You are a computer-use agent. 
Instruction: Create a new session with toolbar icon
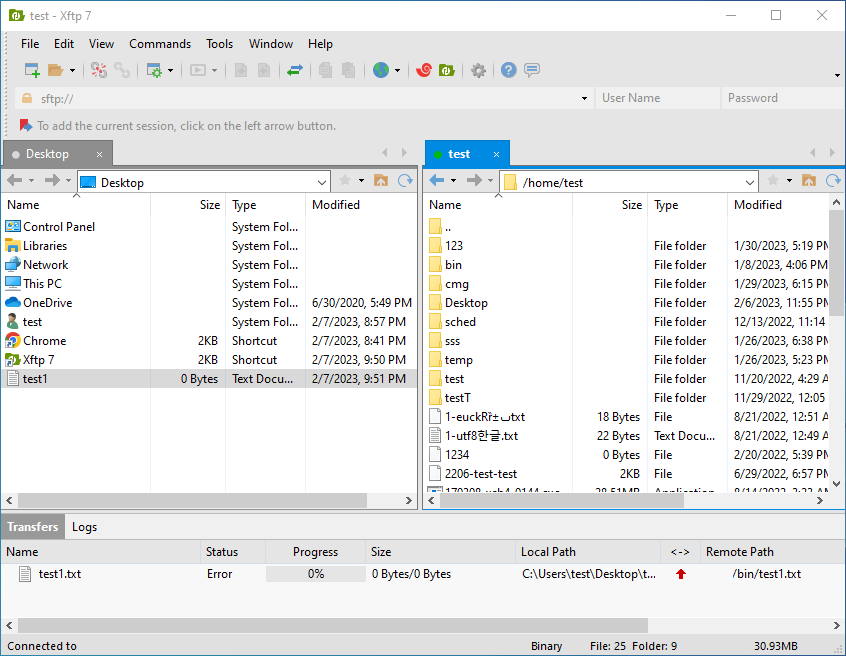point(32,70)
